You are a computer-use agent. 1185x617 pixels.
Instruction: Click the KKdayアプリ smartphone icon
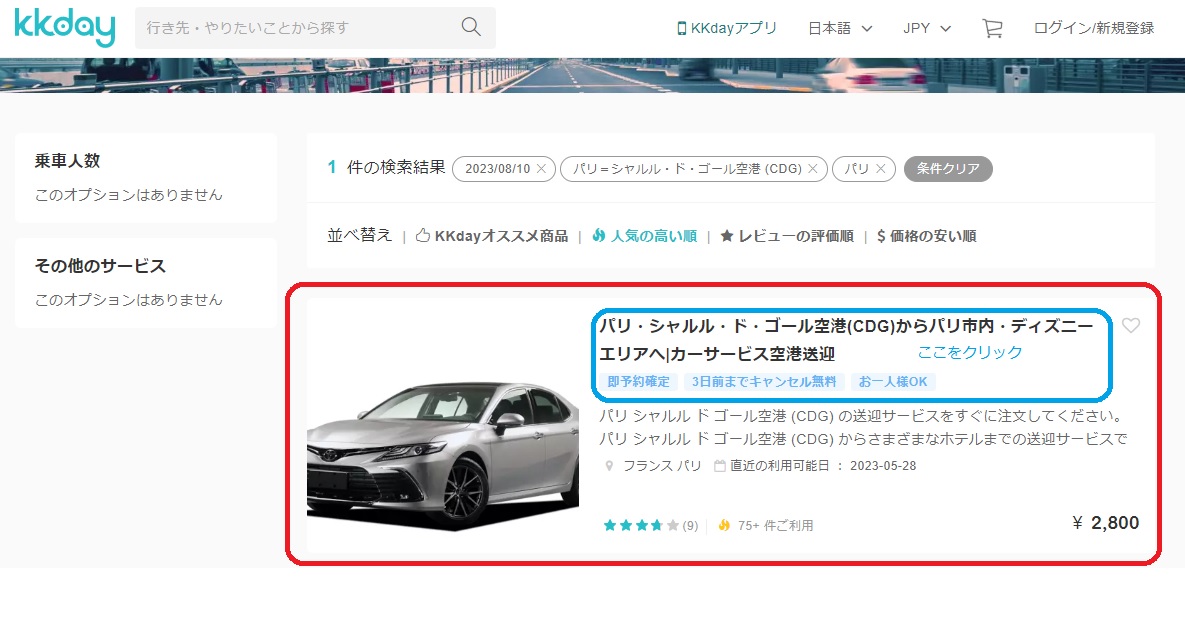tap(684, 28)
